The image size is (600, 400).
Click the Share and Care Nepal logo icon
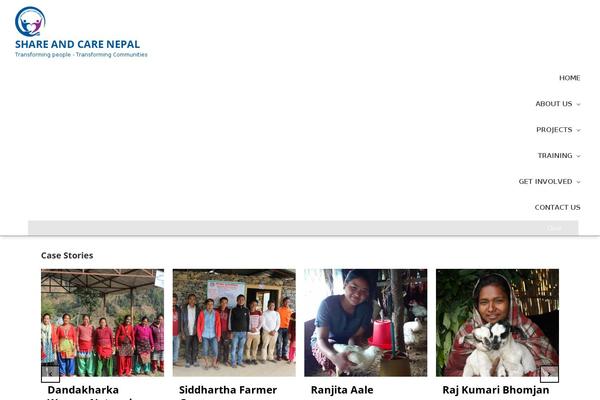tap(30, 21)
